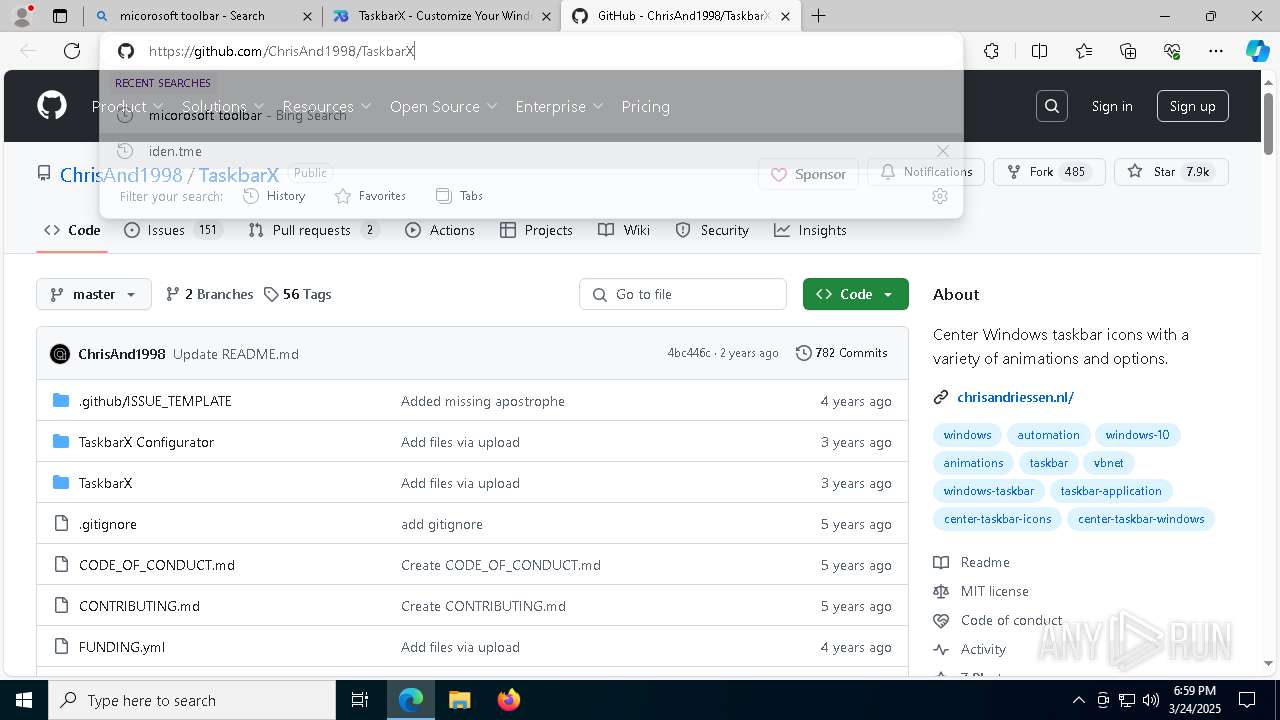Open tab actions menu icon
This screenshot has width=1280, height=720.
tap(60, 16)
